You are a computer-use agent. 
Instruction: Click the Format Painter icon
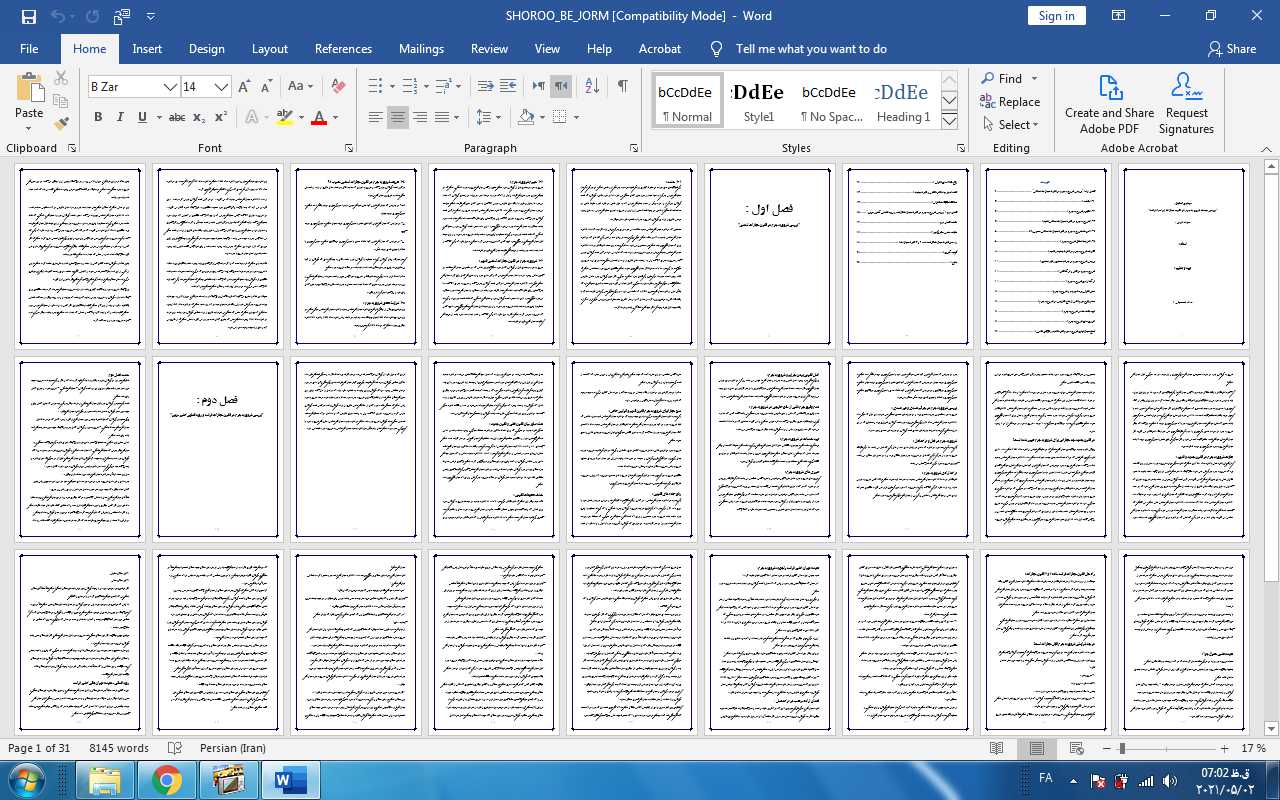[x=61, y=124]
